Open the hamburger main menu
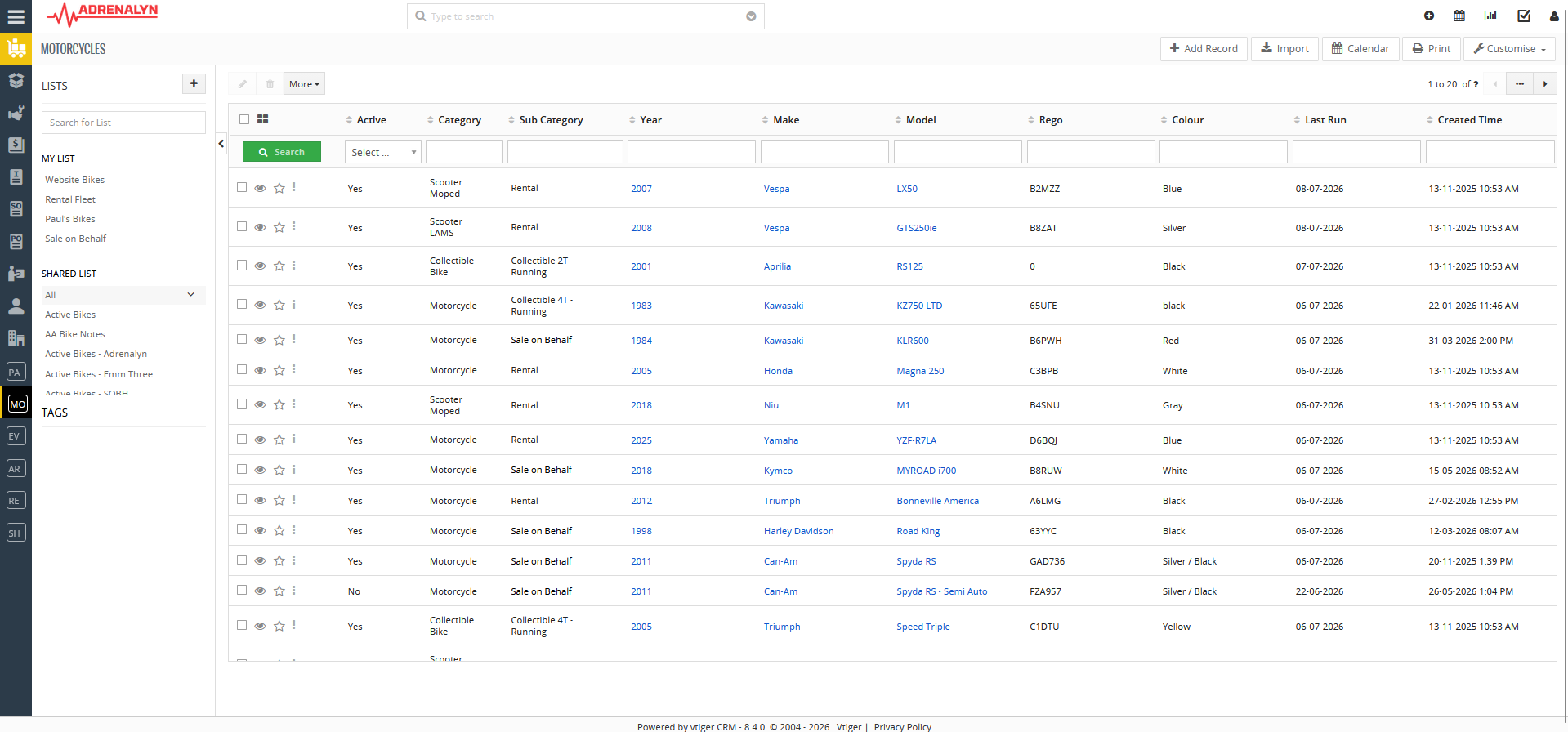 coord(16,16)
